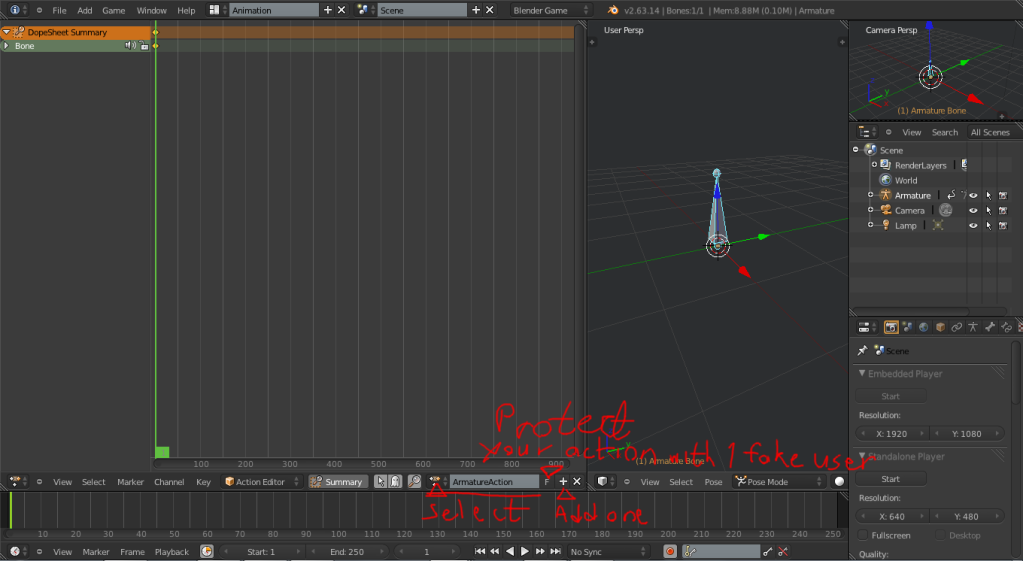Open the Pose Mode dropdown
This screenshot has height=561, width=1023.
779,481
